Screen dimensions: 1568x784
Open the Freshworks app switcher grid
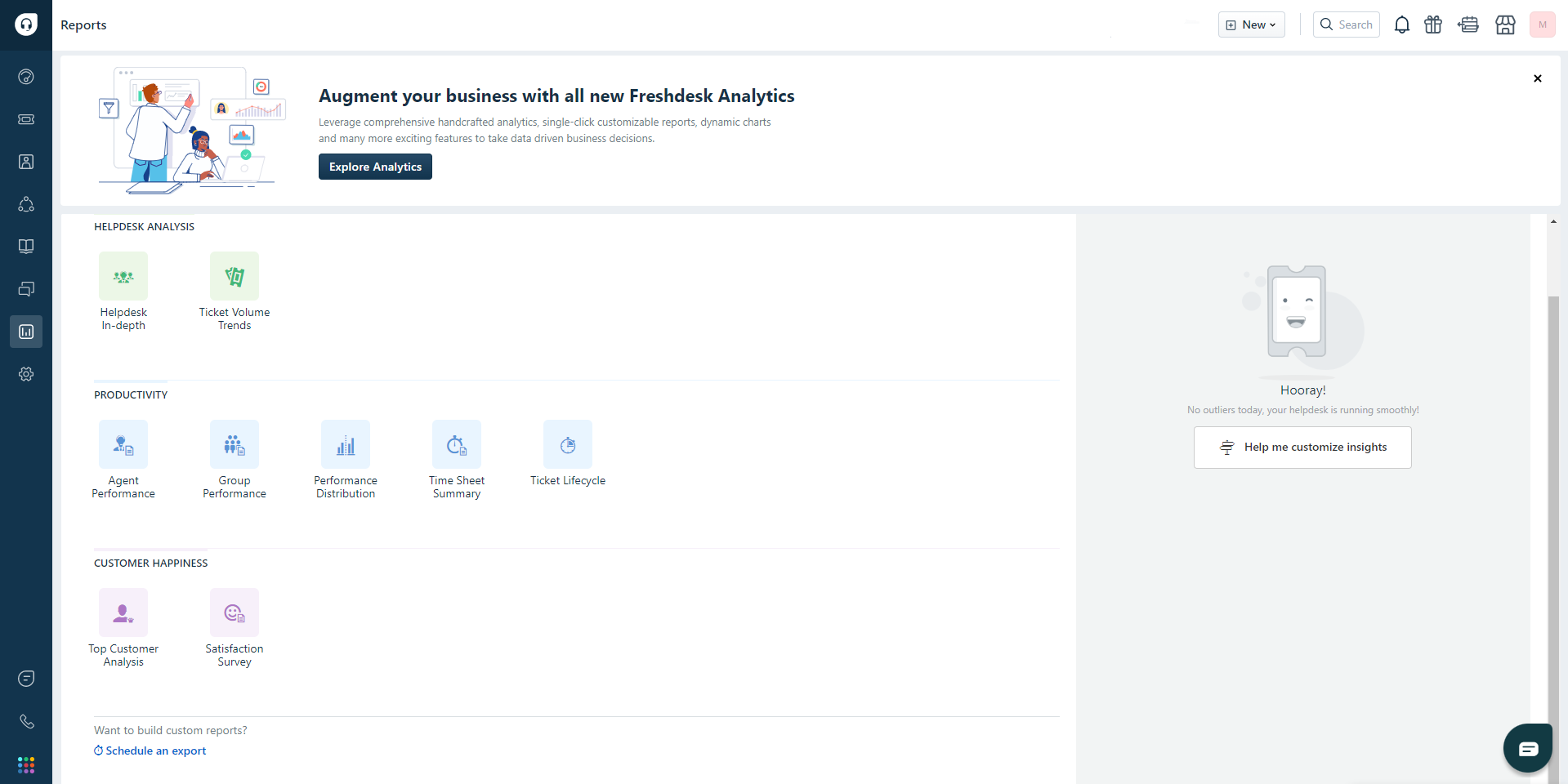point(26,765)
